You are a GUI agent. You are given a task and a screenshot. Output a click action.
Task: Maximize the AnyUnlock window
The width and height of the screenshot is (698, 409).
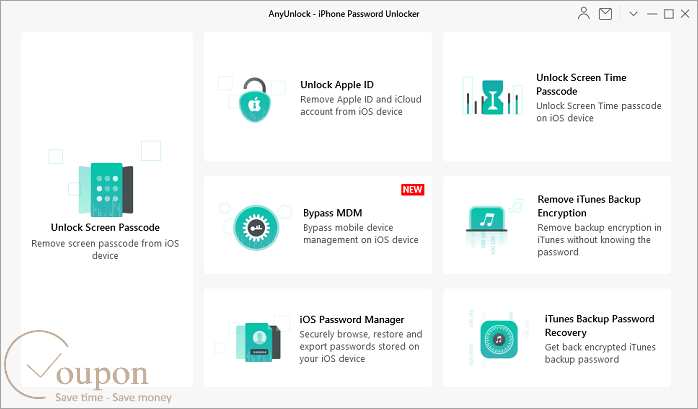[x=669, y=14]
